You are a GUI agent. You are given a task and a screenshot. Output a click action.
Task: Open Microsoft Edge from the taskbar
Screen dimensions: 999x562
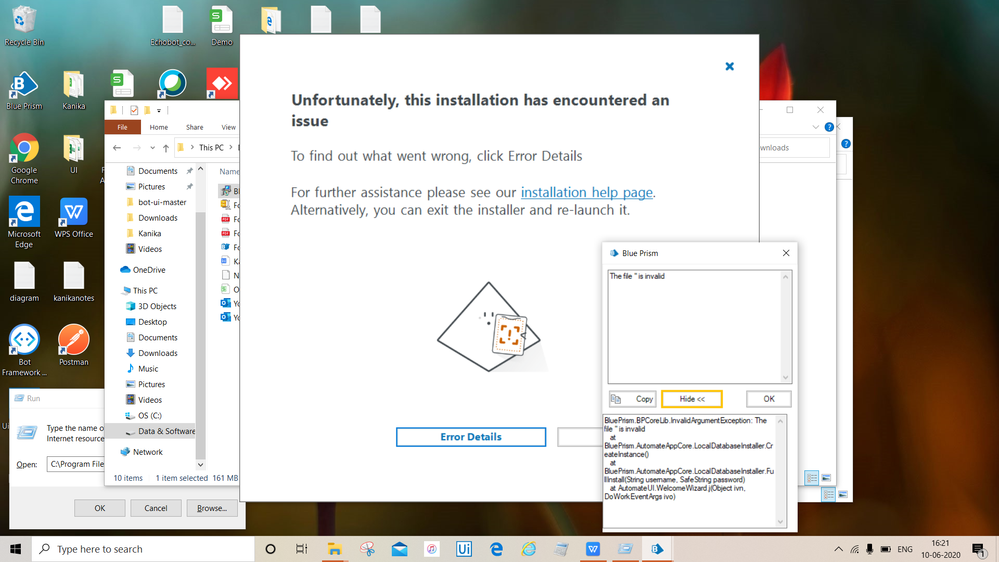coord(496,549)
